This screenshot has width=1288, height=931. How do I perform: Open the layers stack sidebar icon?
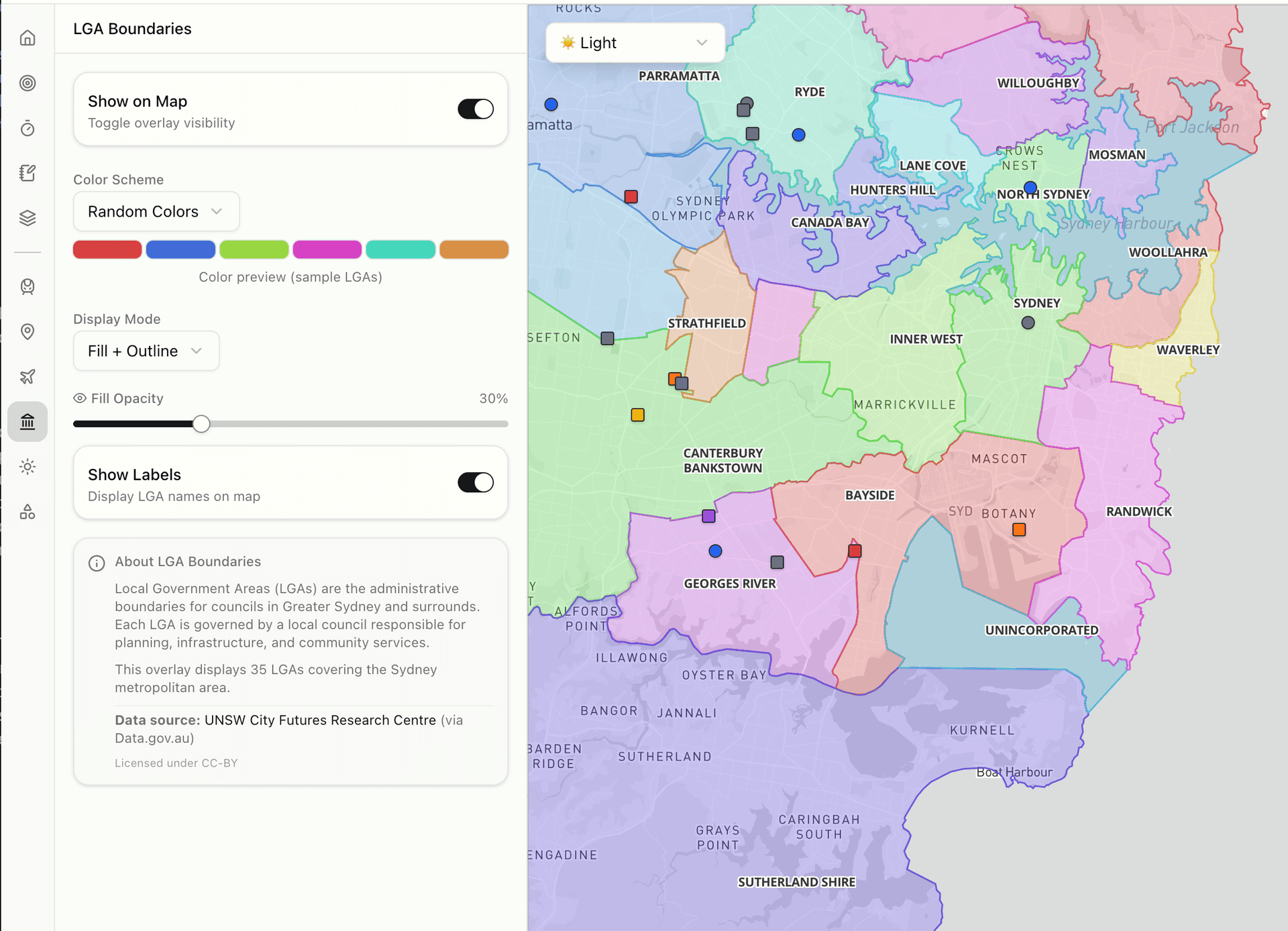28,218
